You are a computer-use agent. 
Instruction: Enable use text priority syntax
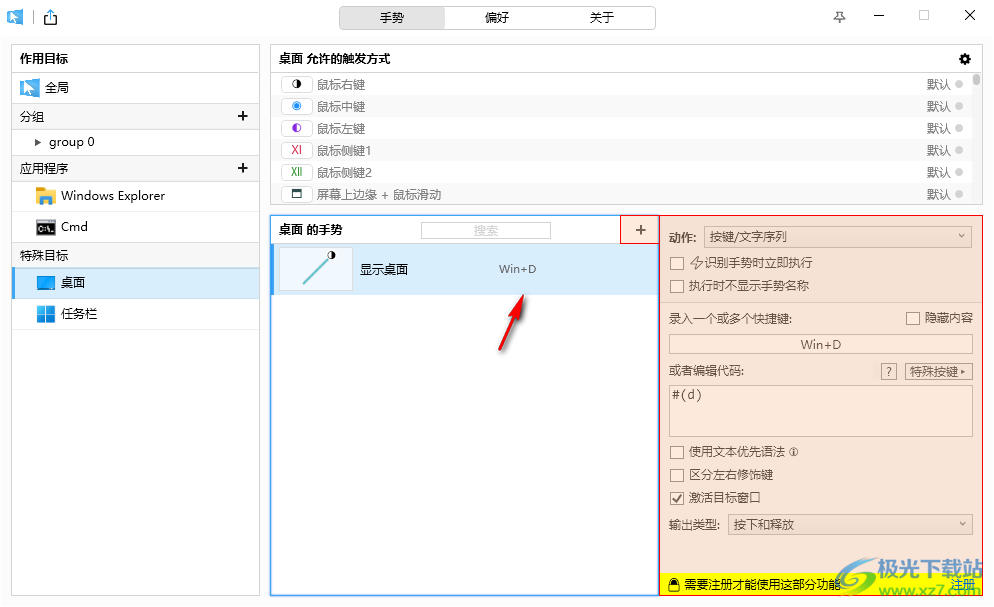[x=677, y=452]
